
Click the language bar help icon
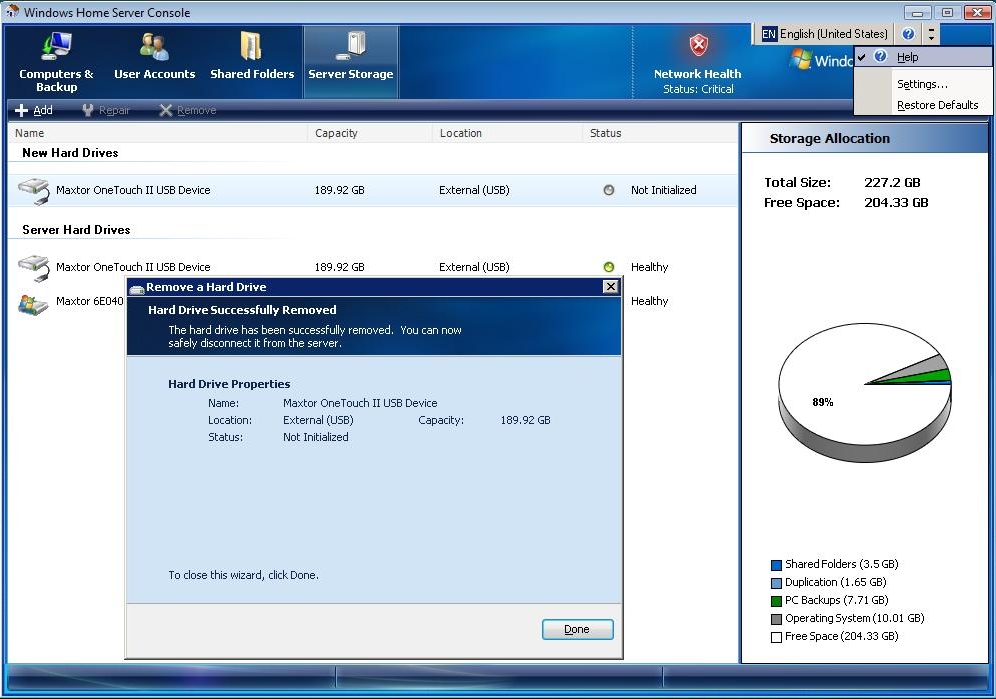[908, 34]
